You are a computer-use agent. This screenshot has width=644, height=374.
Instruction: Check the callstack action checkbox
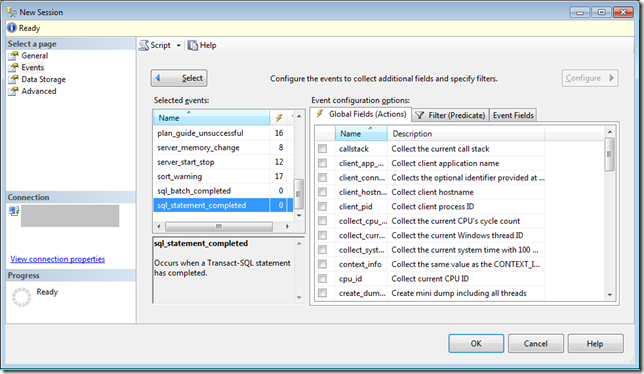click(x=322, y=149)
